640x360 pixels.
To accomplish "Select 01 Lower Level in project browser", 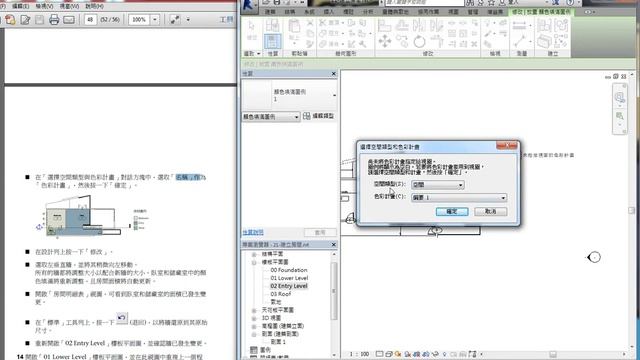I will [289, 278].
